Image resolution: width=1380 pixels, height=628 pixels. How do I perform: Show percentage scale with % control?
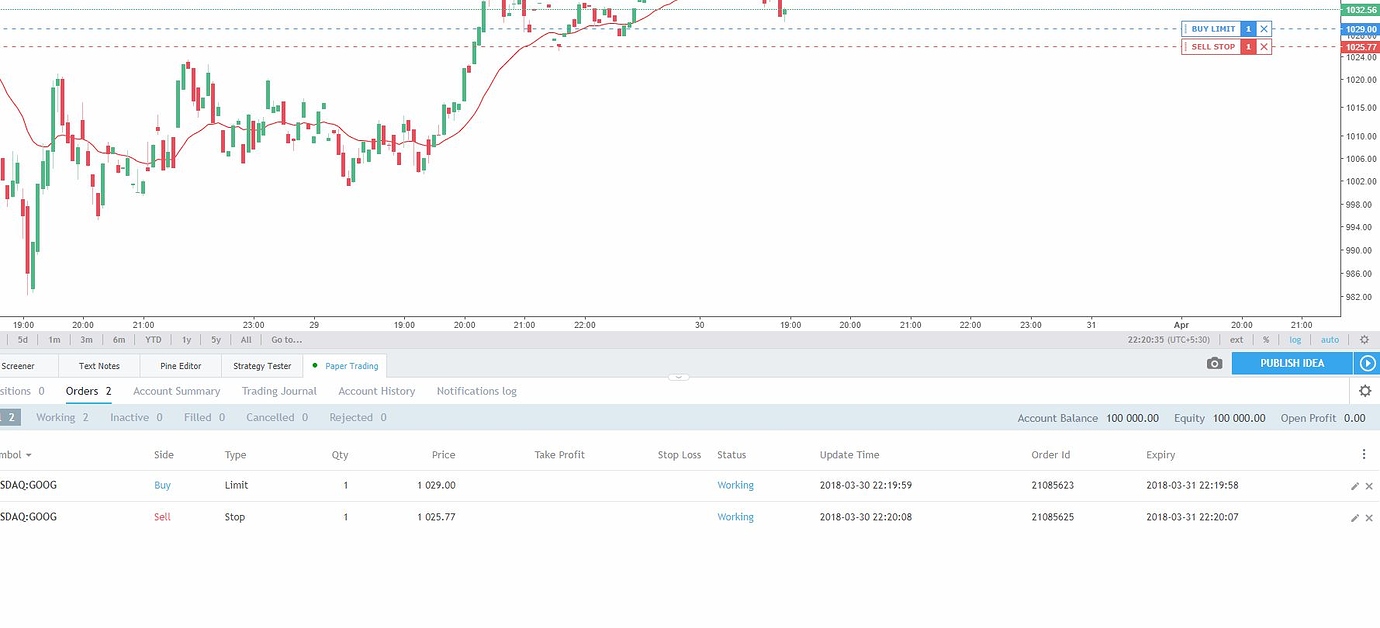(x=1263, y=339)
